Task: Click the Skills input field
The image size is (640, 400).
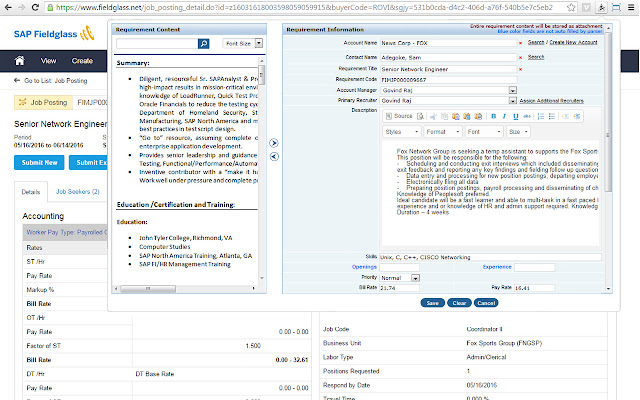Action: [x=491, y=257]
